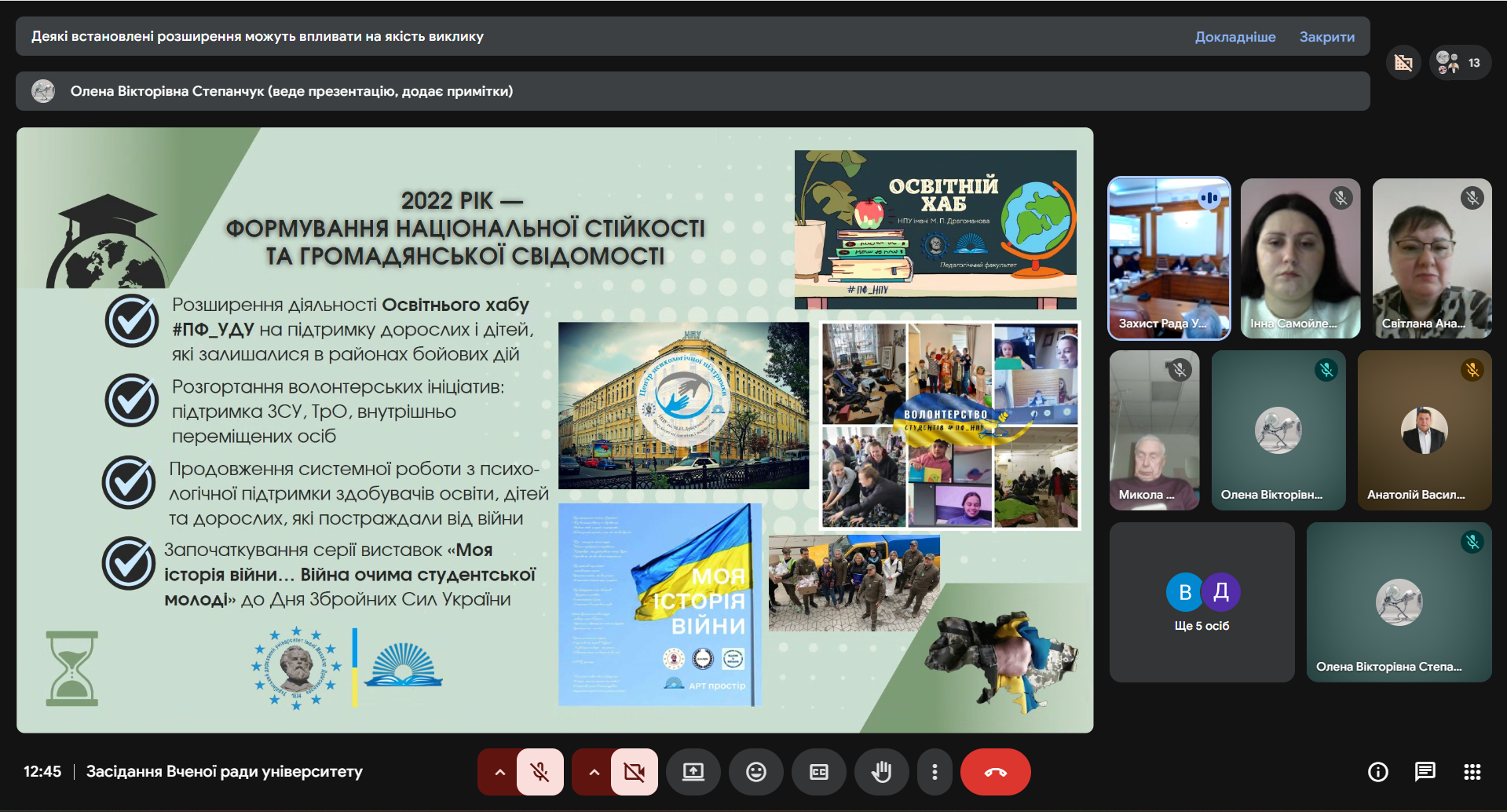Open more options three-dot menu
This screenshot has width=1507, height=812.
coord(935,772)
